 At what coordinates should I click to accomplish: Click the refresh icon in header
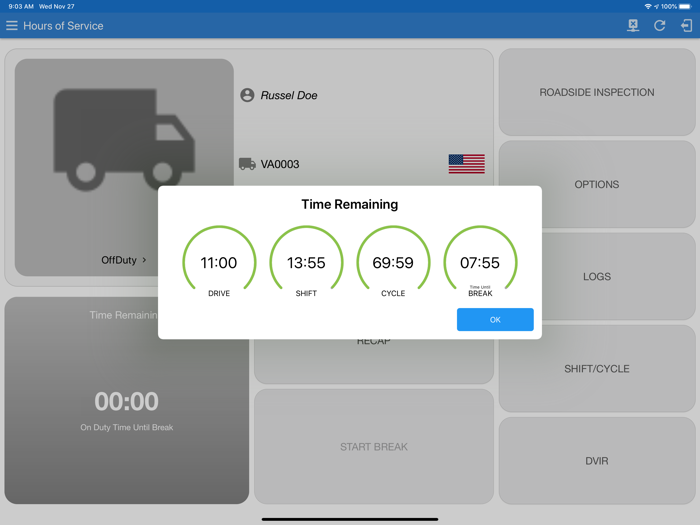[660, 26]
